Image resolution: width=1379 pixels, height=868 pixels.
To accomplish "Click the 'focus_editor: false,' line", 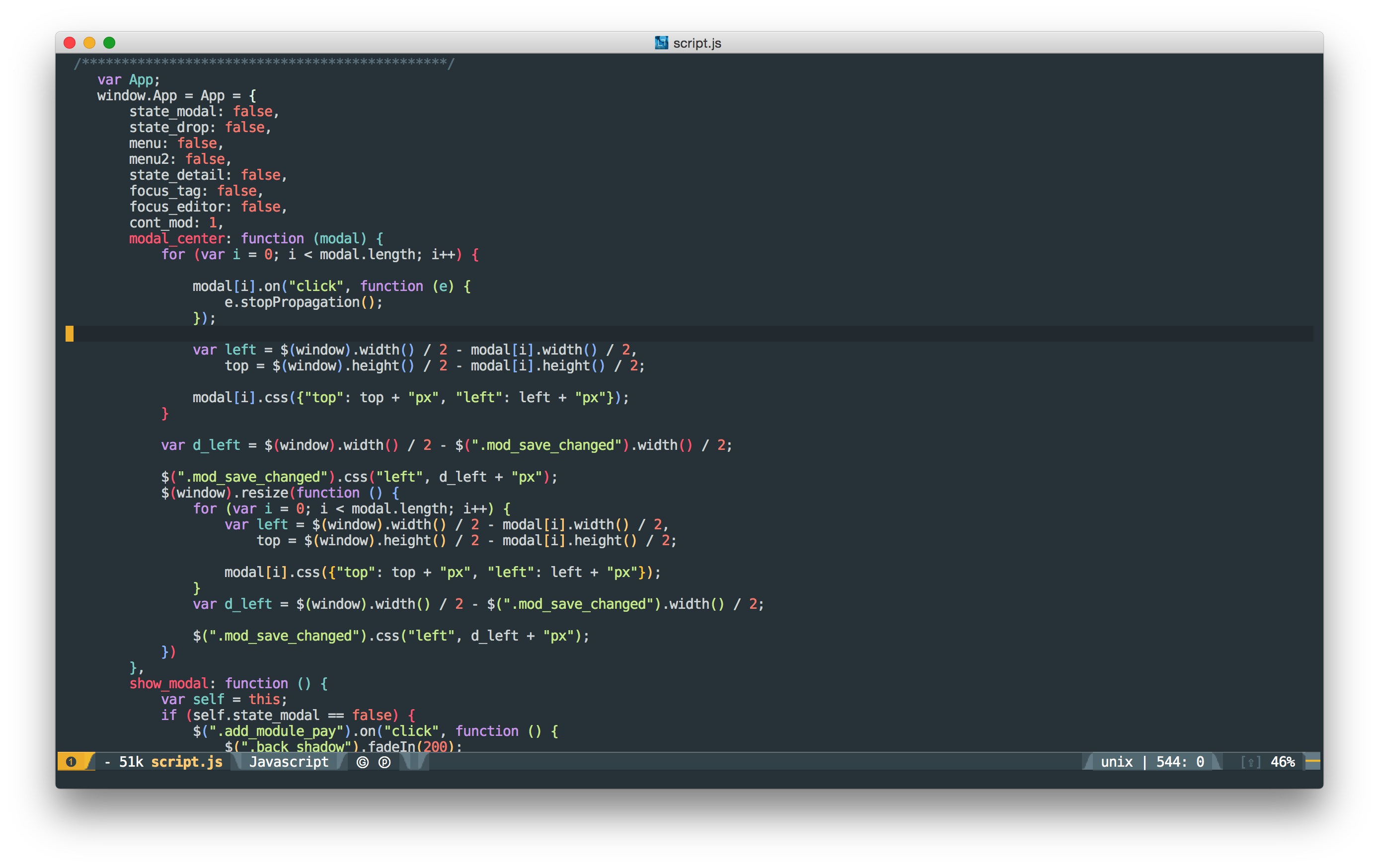I will [208, 207].
